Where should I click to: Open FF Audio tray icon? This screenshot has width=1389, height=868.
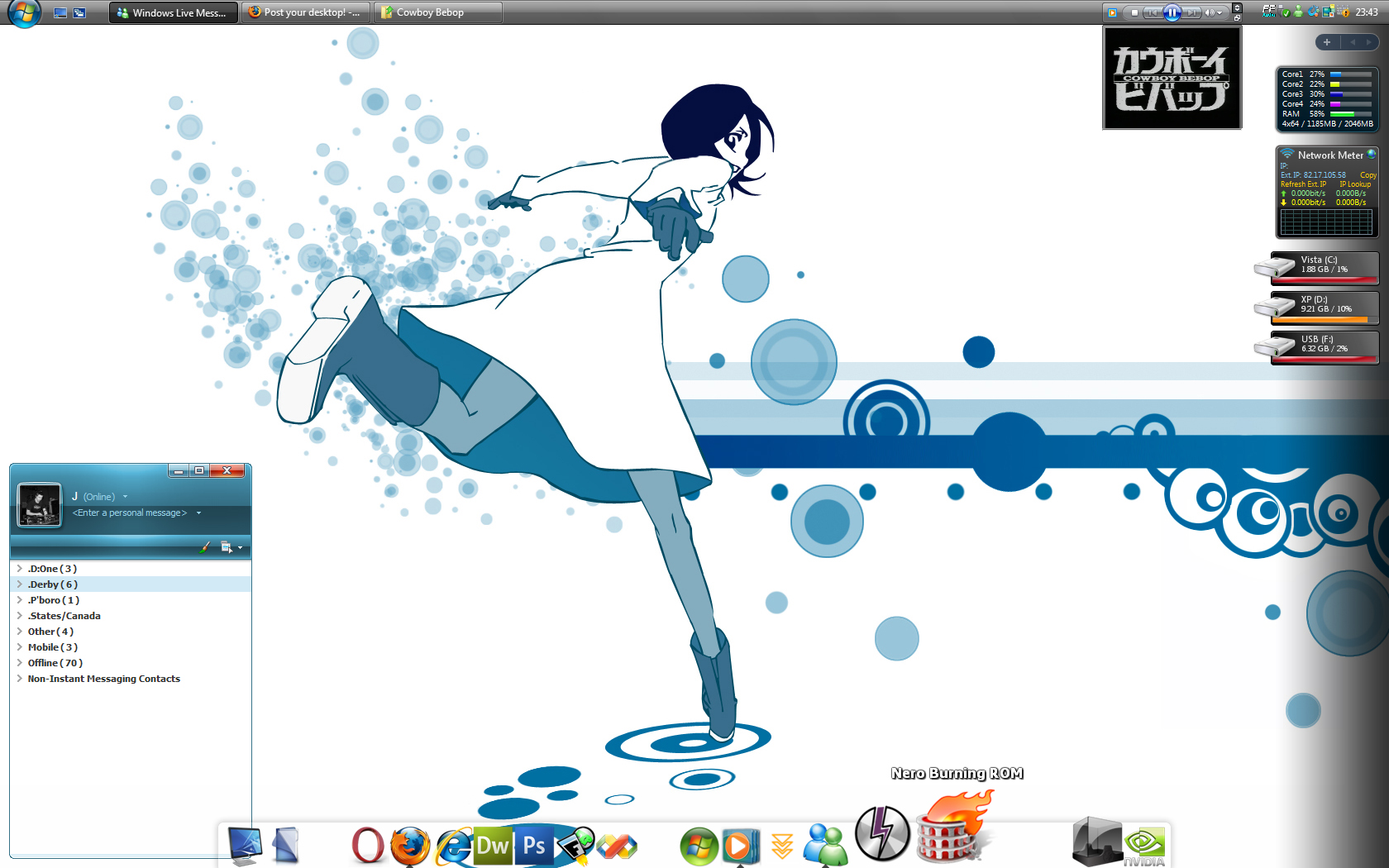coord(1268,12)
